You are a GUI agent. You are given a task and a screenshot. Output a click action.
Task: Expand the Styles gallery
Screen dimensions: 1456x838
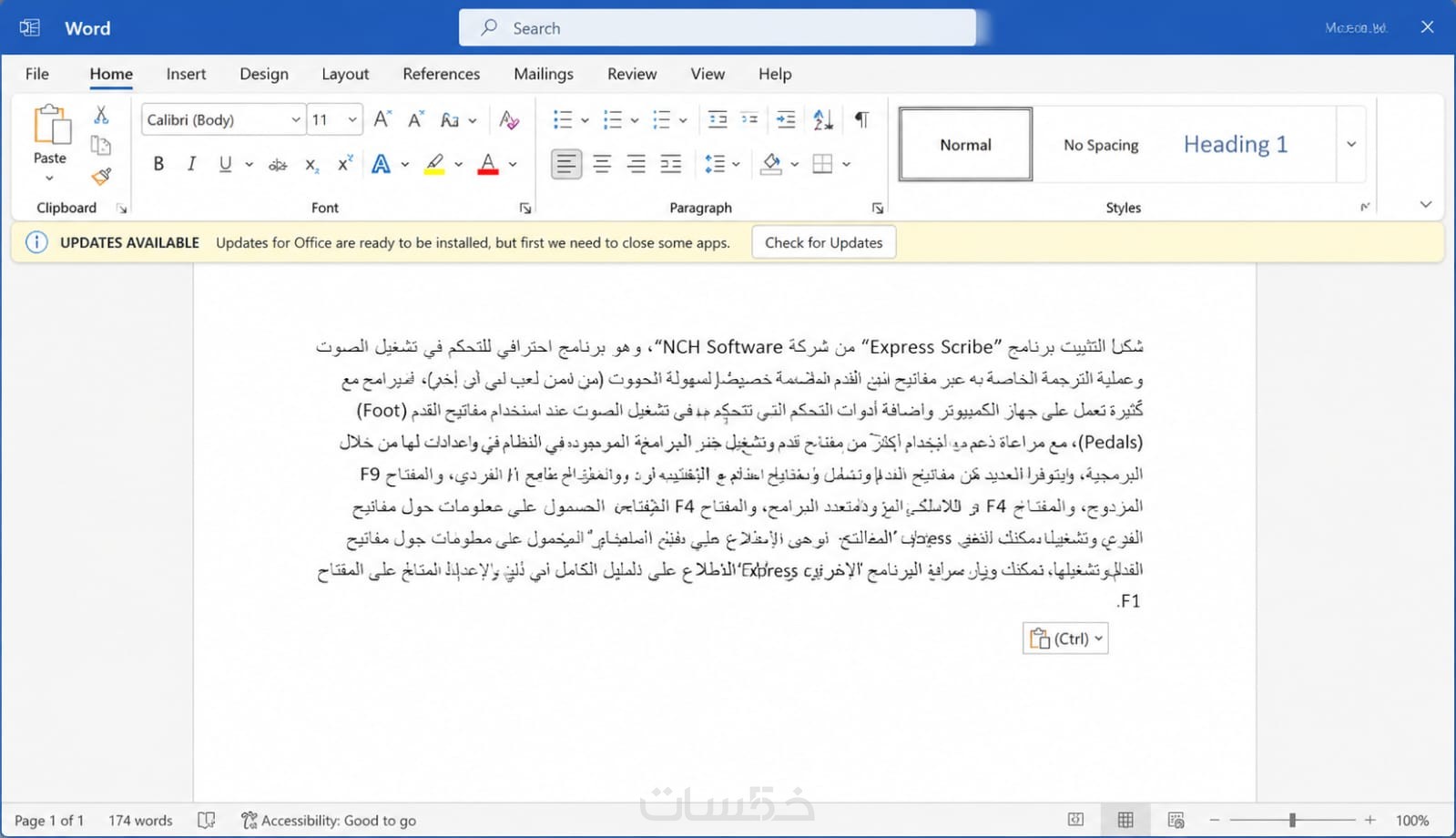(1351, 144)
